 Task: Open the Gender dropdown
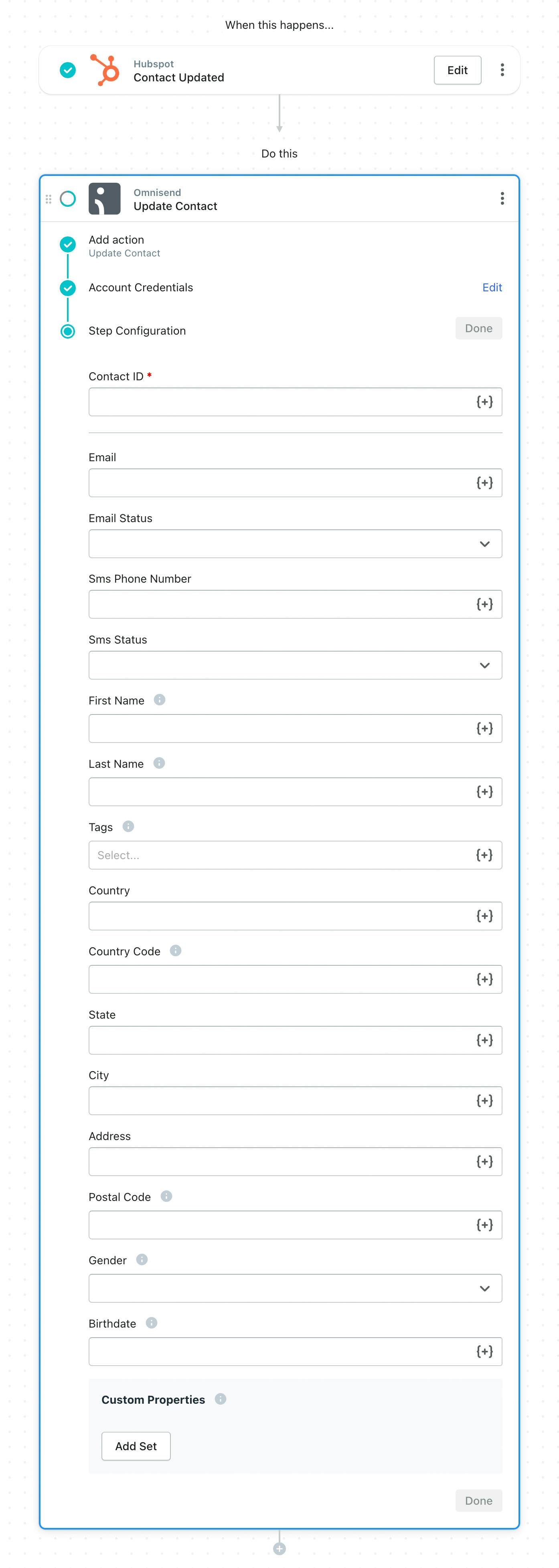point(295,1288)
